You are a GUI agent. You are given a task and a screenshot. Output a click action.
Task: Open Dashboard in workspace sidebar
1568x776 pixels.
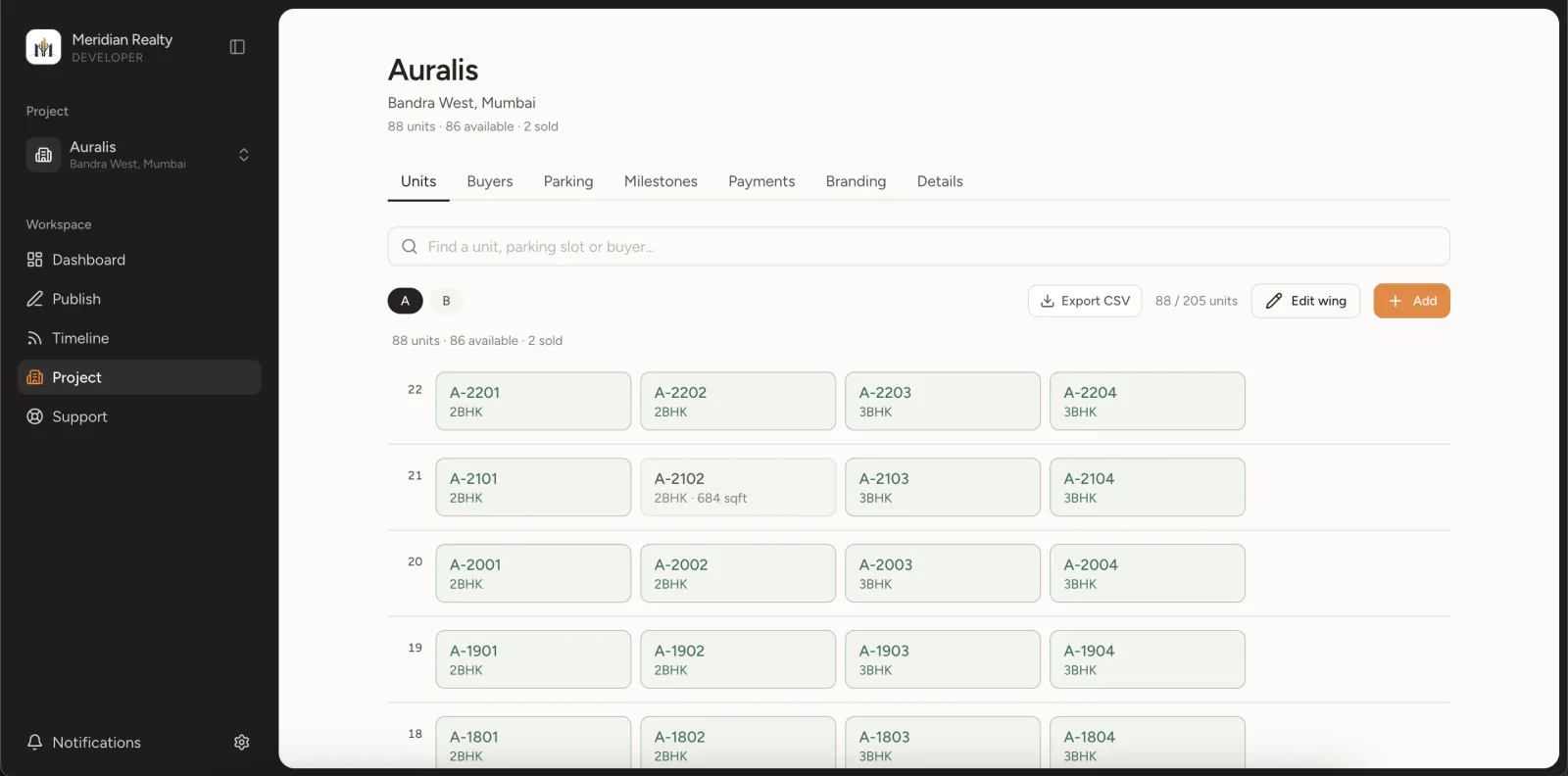pyautogui.click(x=139, y=260)
